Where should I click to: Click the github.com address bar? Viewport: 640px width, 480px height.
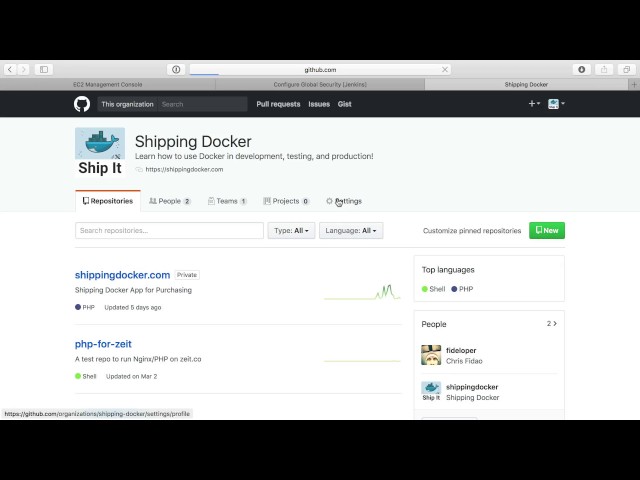coord(320,69)
